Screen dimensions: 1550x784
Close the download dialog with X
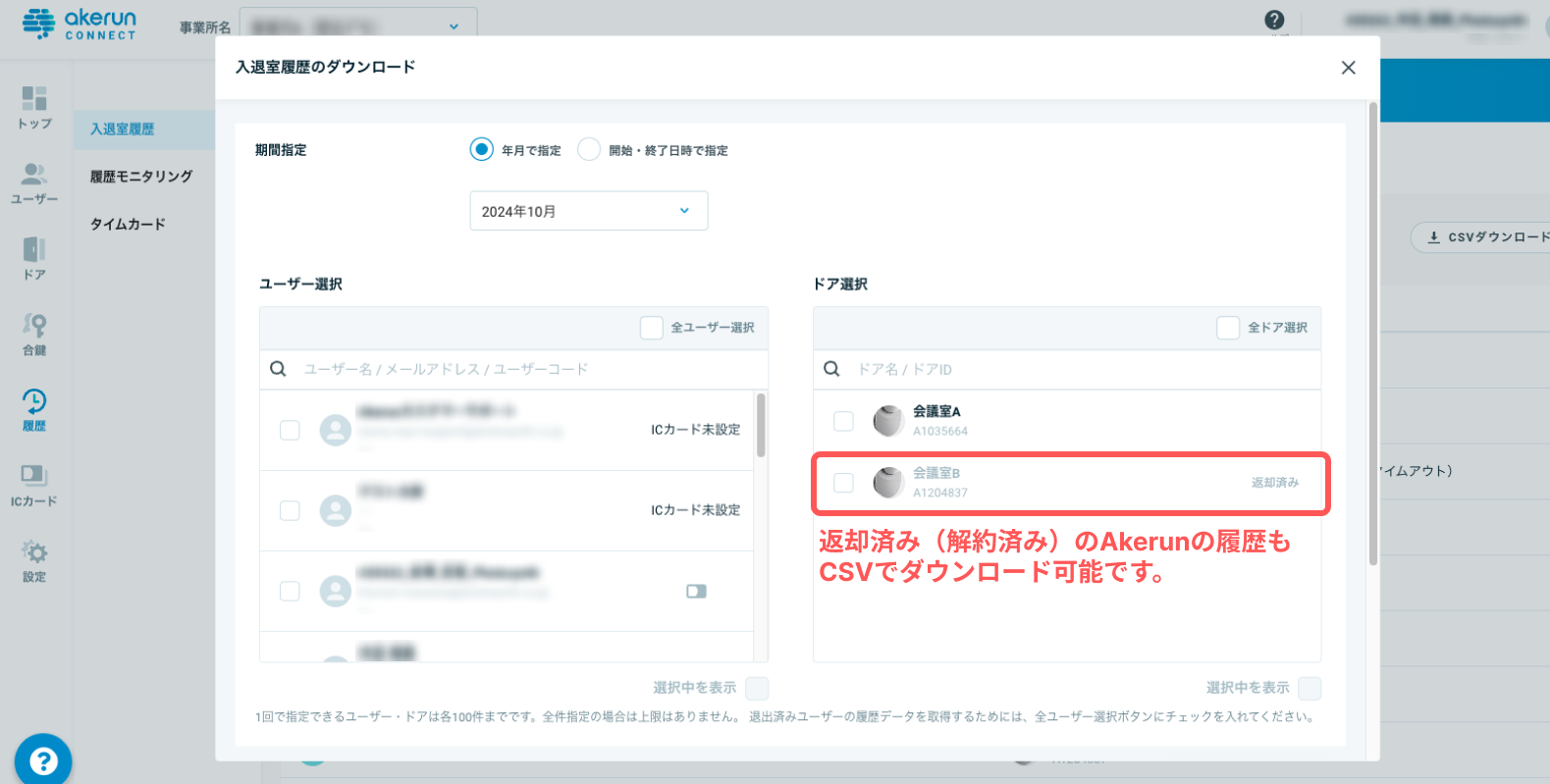point(1348,68)
